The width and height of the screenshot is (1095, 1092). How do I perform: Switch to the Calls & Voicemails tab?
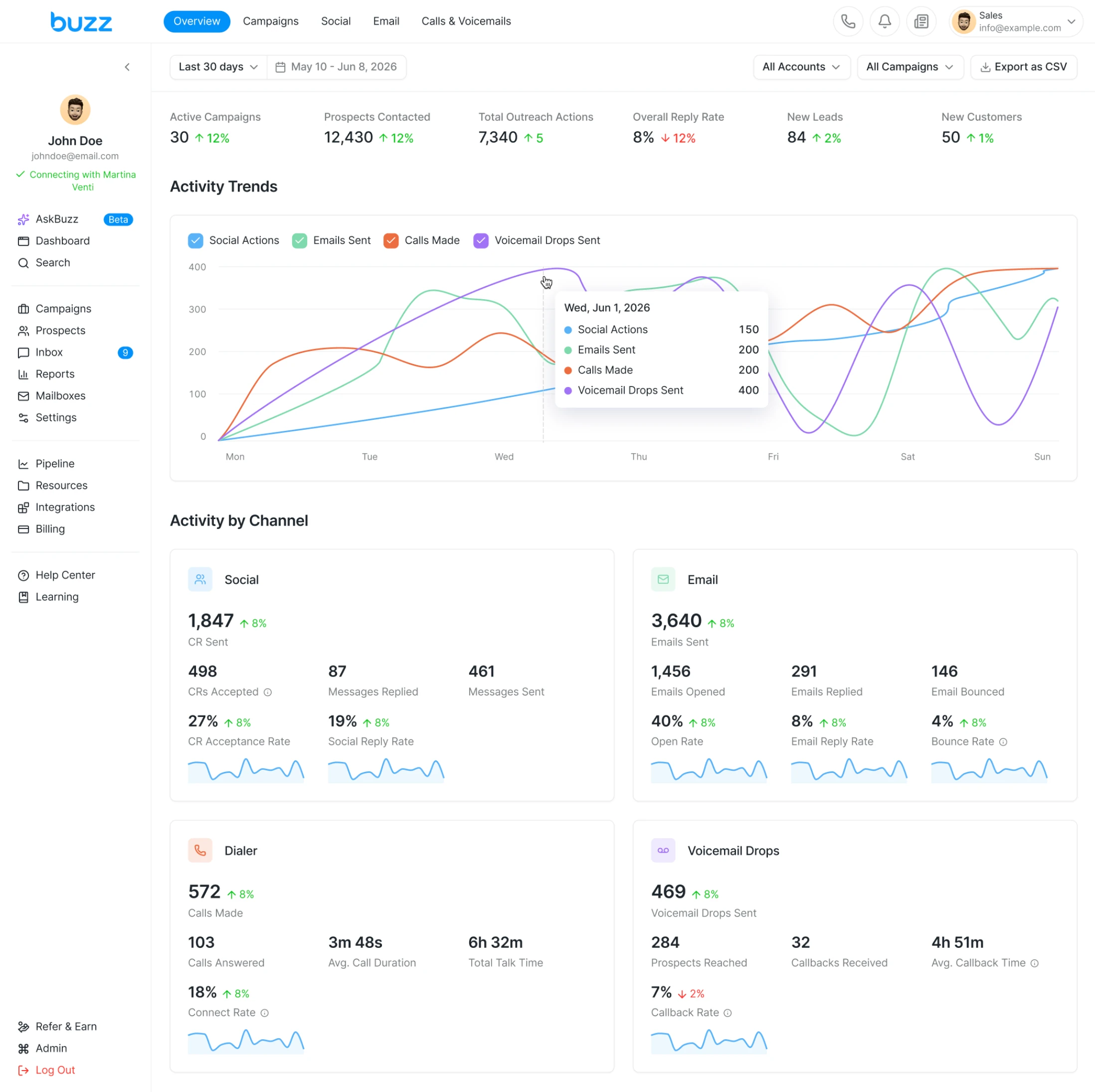click(466, 21)
